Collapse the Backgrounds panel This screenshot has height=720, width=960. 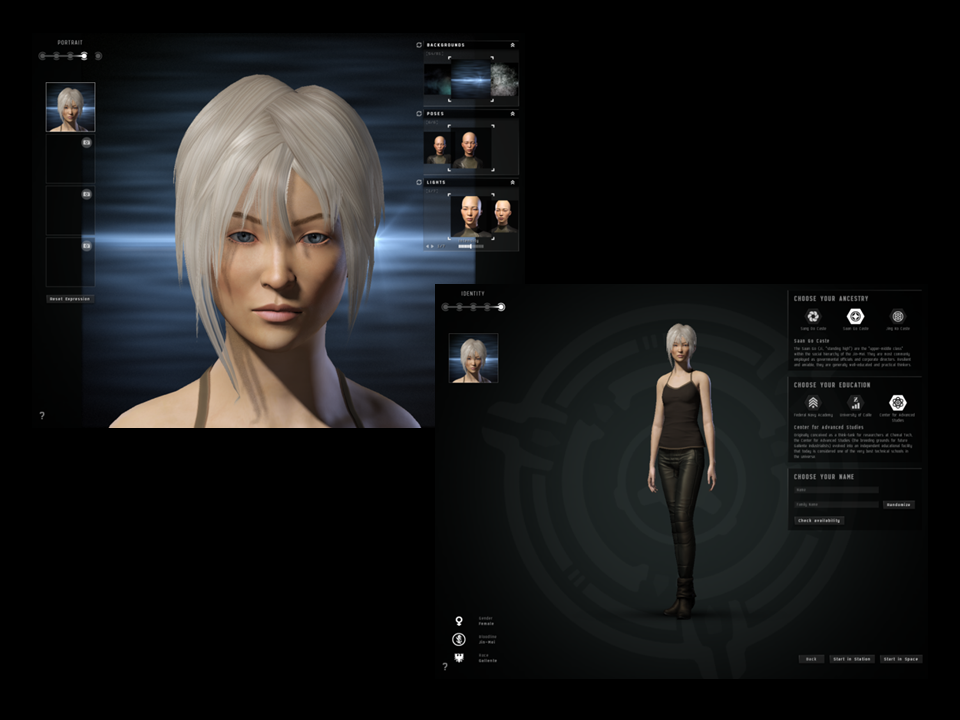(512, 45)
